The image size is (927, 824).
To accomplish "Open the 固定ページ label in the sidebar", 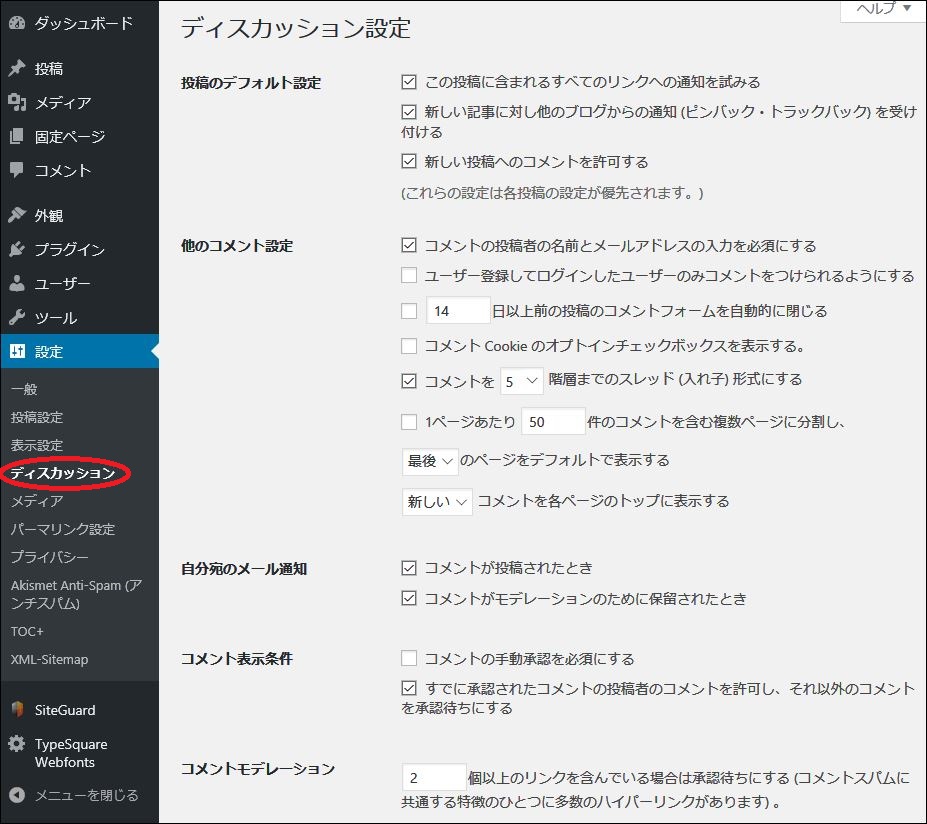I will [70, 137].
